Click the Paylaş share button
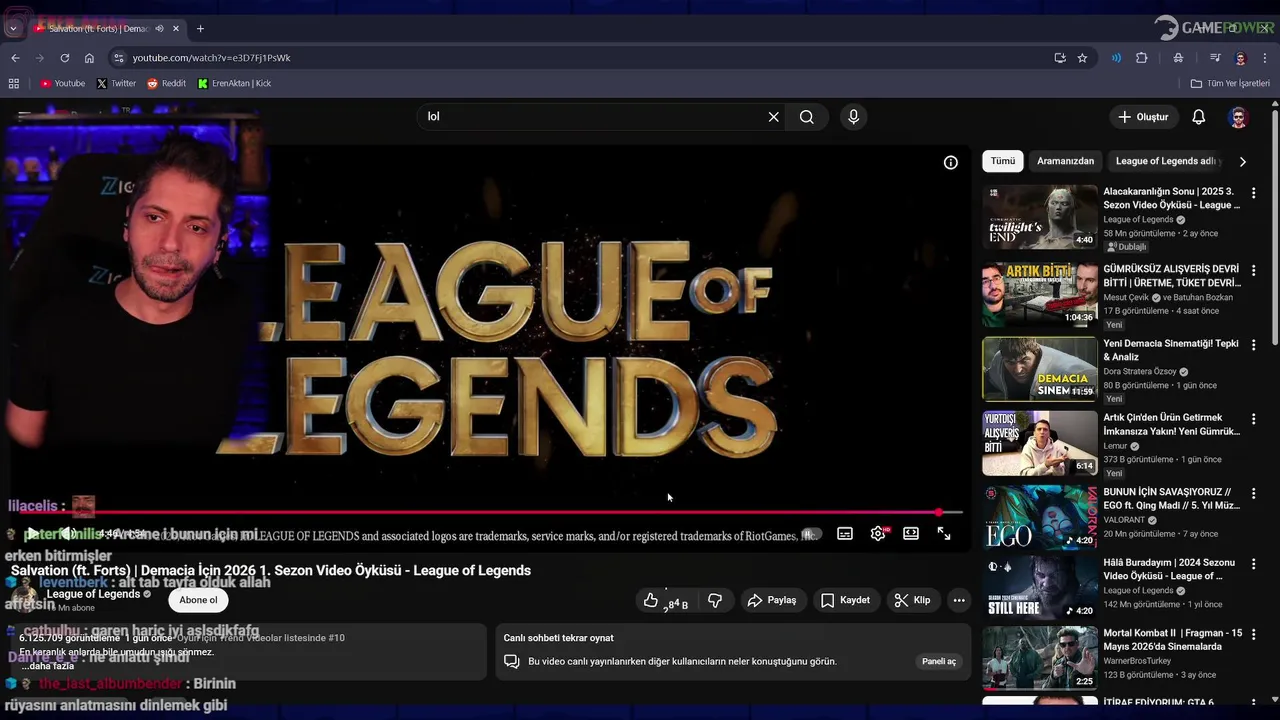This screenshot has height=720, width=1280. tap(772, 600)
